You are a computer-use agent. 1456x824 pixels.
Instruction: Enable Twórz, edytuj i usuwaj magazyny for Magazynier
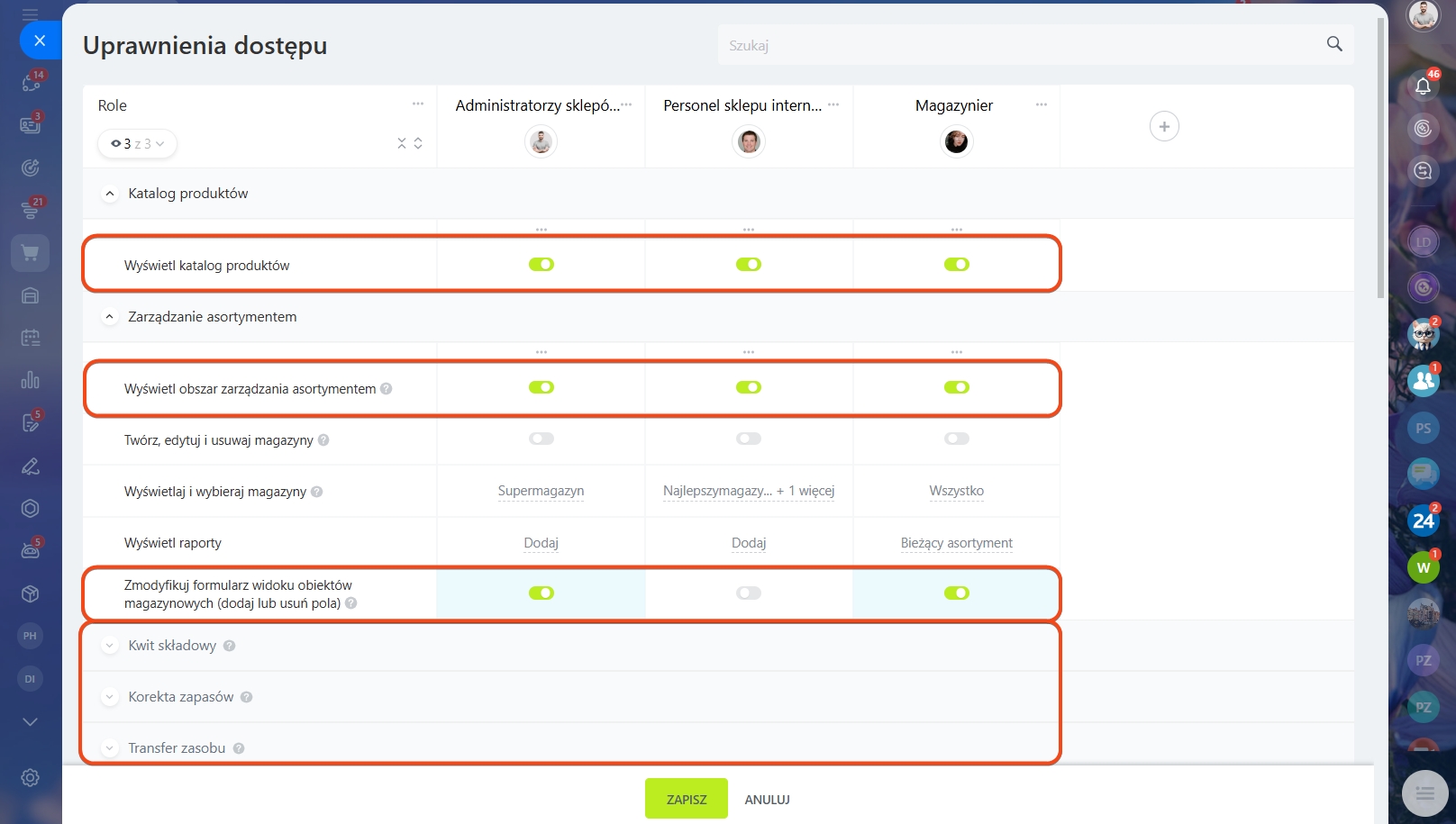tap(957, 439)
